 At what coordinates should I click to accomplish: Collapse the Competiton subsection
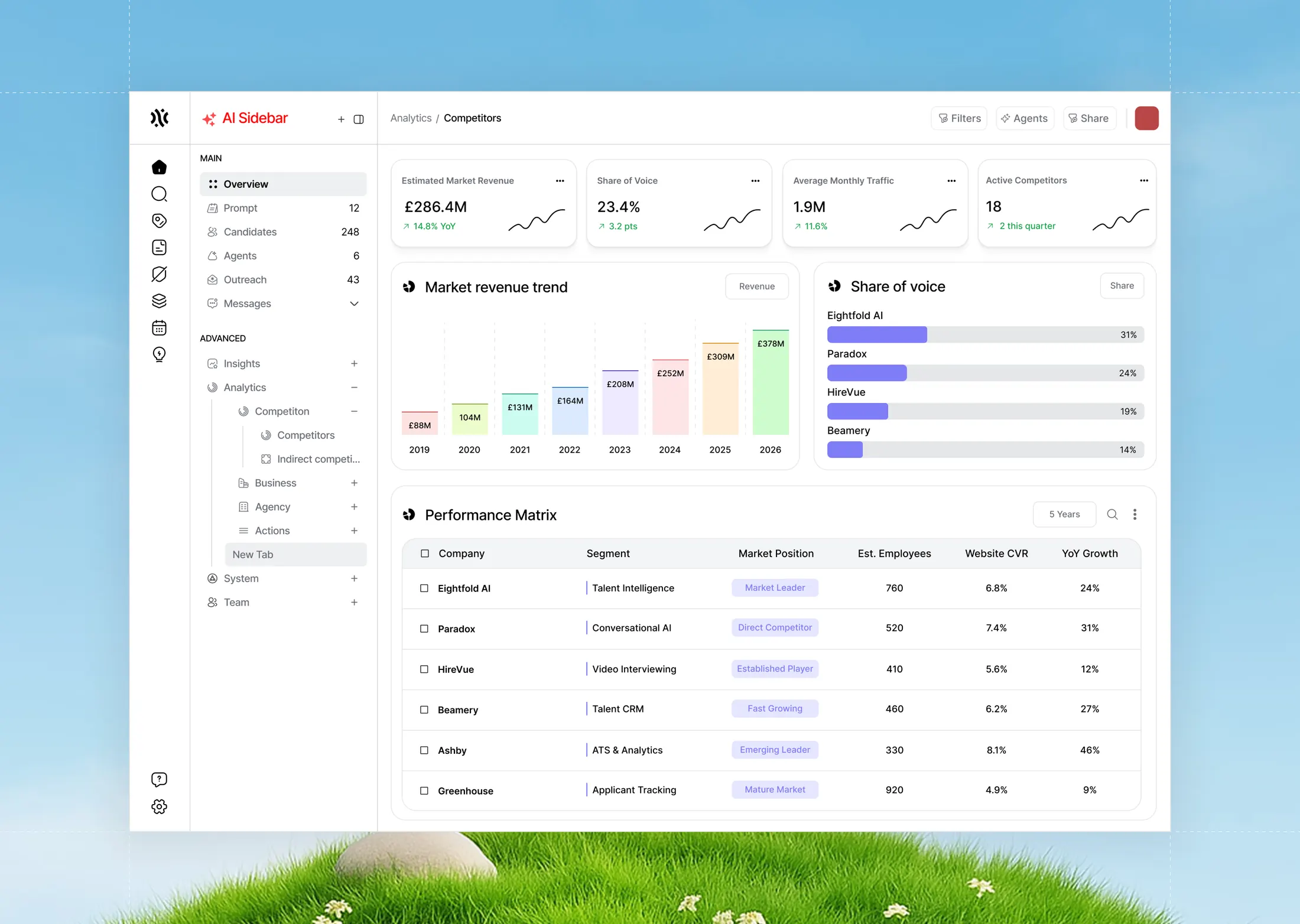point(355,411)
